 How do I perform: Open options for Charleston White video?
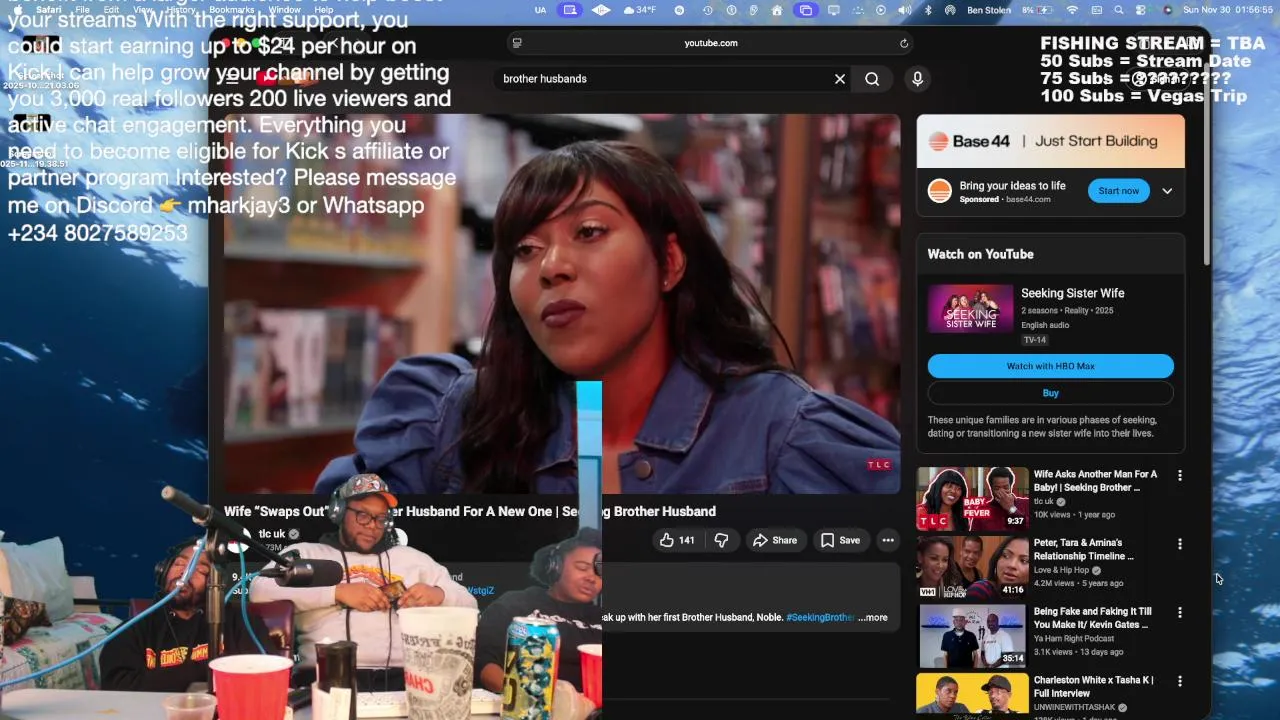click(1180, 681)
